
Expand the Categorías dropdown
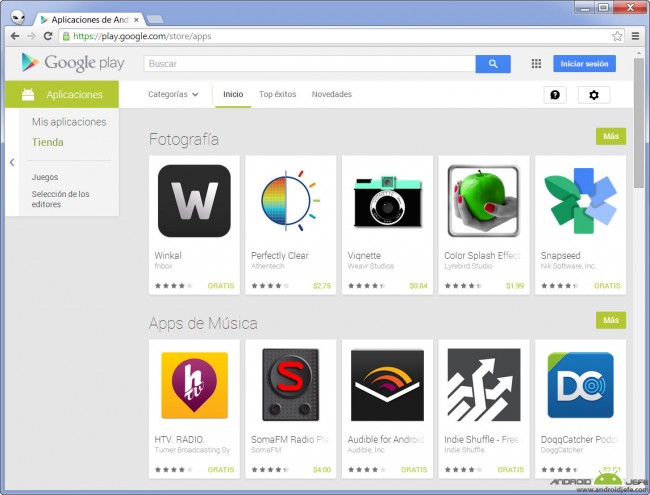click(173, 95)
